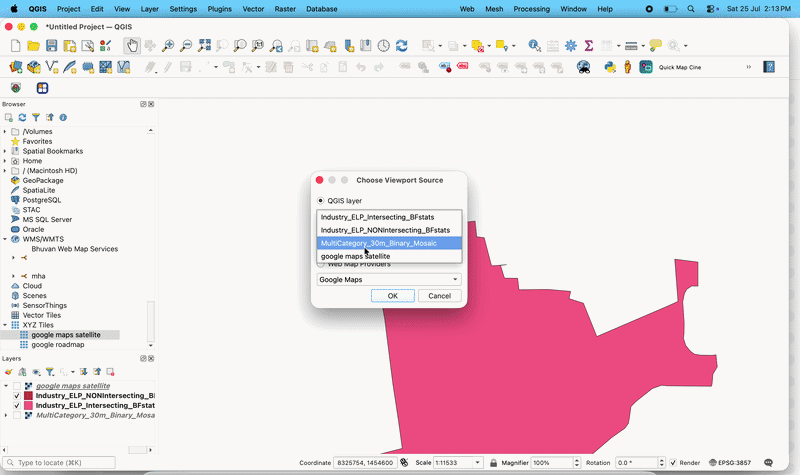The width and height of the screenshot is (800, 475).
Task: Collapse the XYZ Tiles browser node
Action: pyautogui.click(x=5, y=325)
